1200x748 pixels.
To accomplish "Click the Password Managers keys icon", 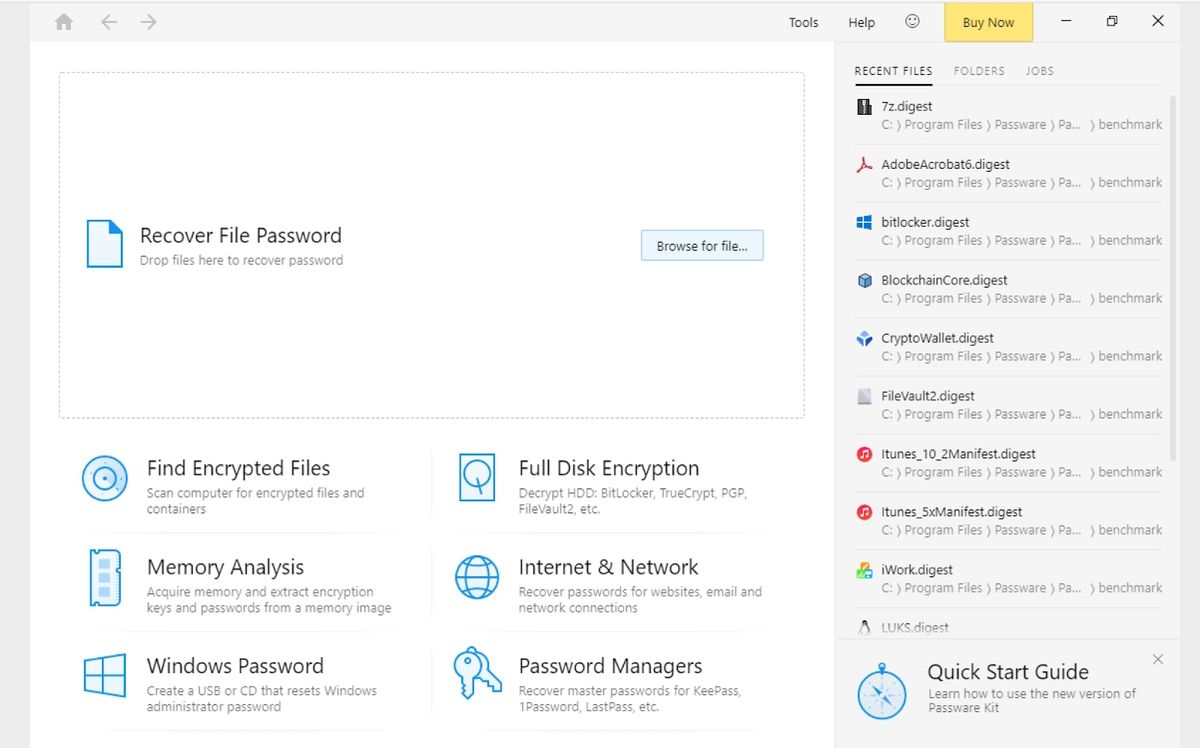I will (477, 675).
